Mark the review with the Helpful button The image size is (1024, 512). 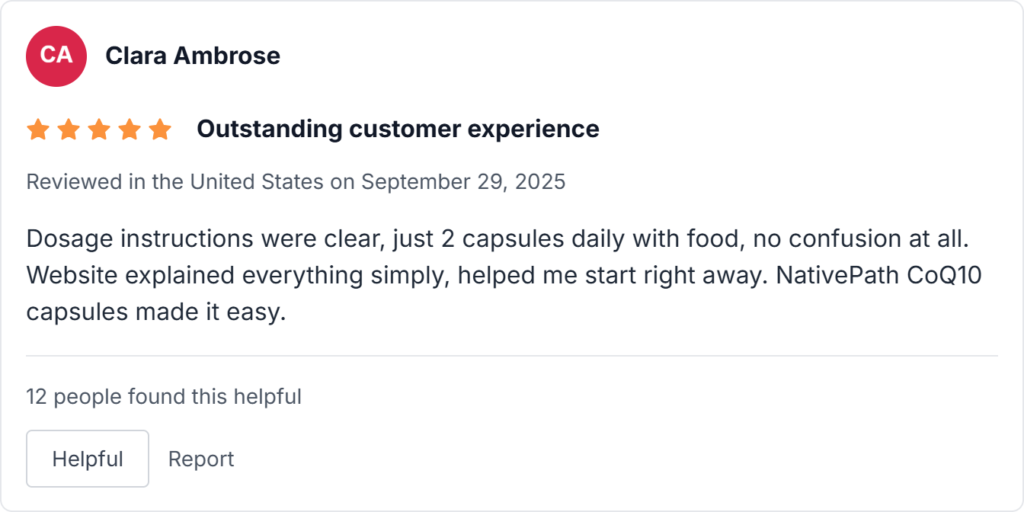(x=87, y=459)
